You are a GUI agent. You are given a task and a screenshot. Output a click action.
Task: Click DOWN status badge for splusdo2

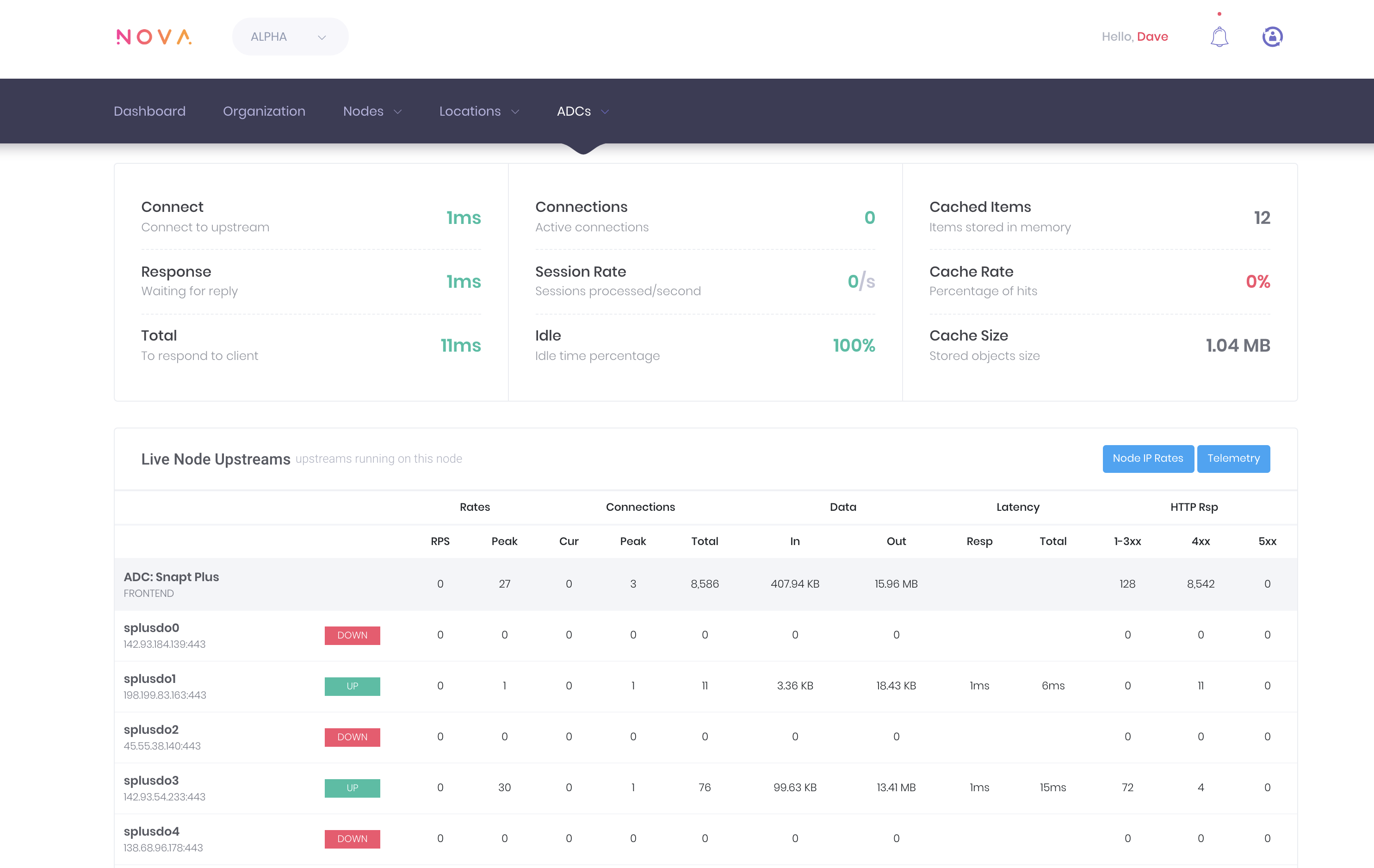coord(352,737)
